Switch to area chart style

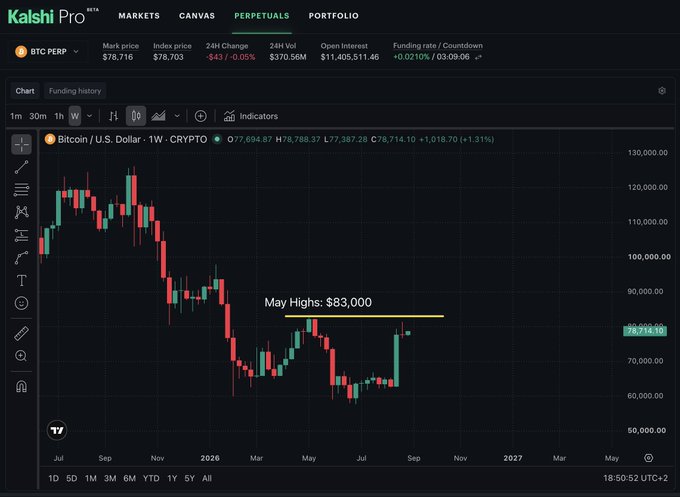tap(158, 116)
